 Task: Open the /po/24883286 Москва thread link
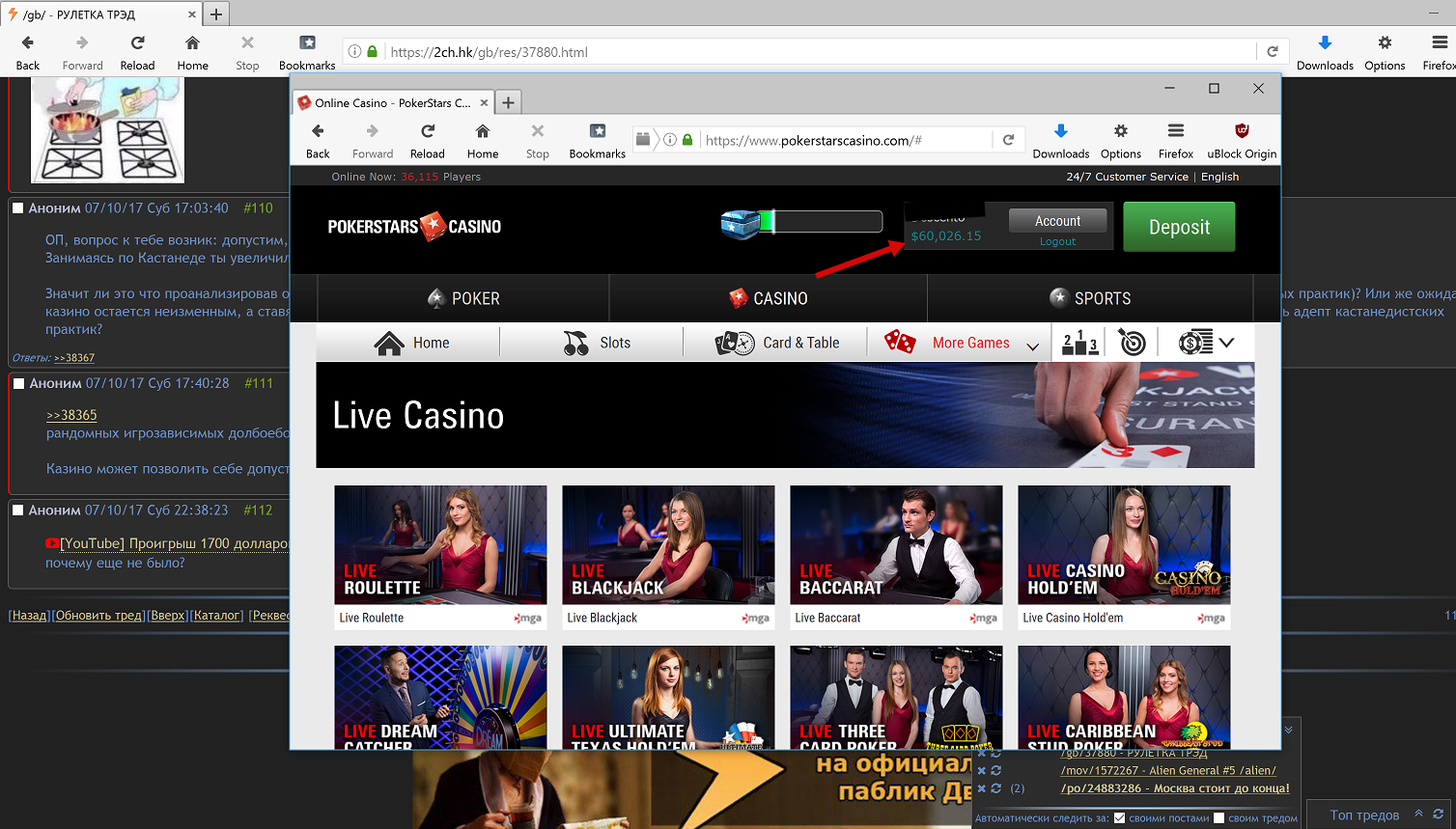1175,788
